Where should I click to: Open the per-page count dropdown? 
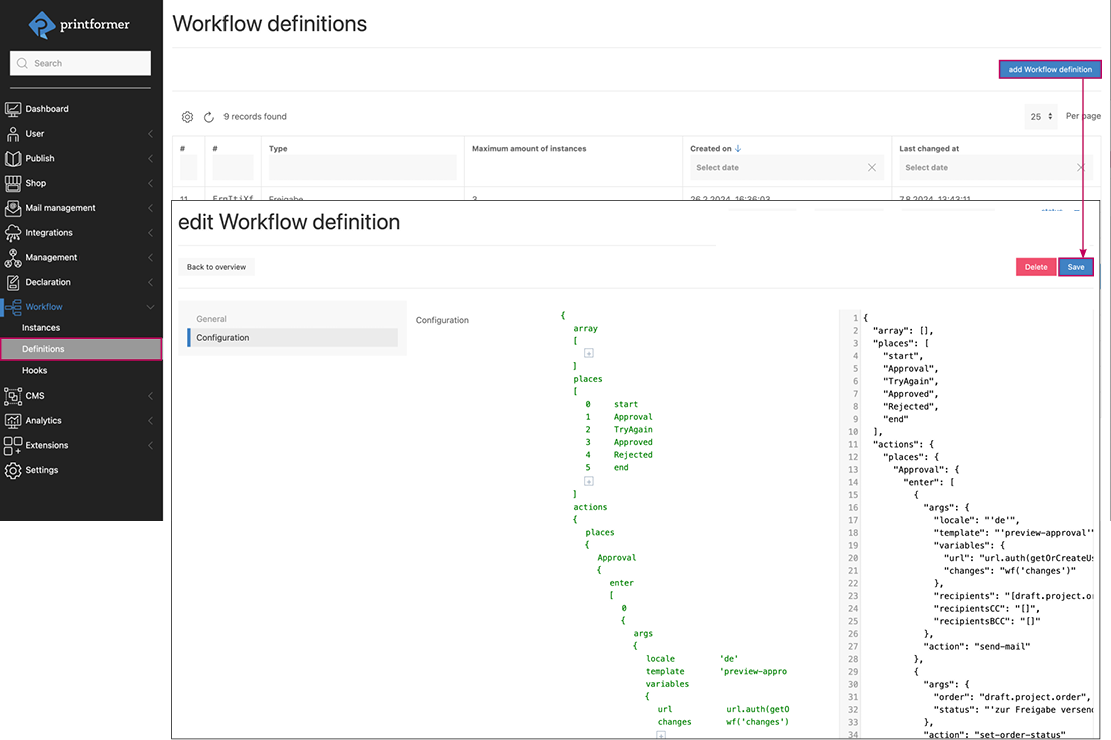1040,116
